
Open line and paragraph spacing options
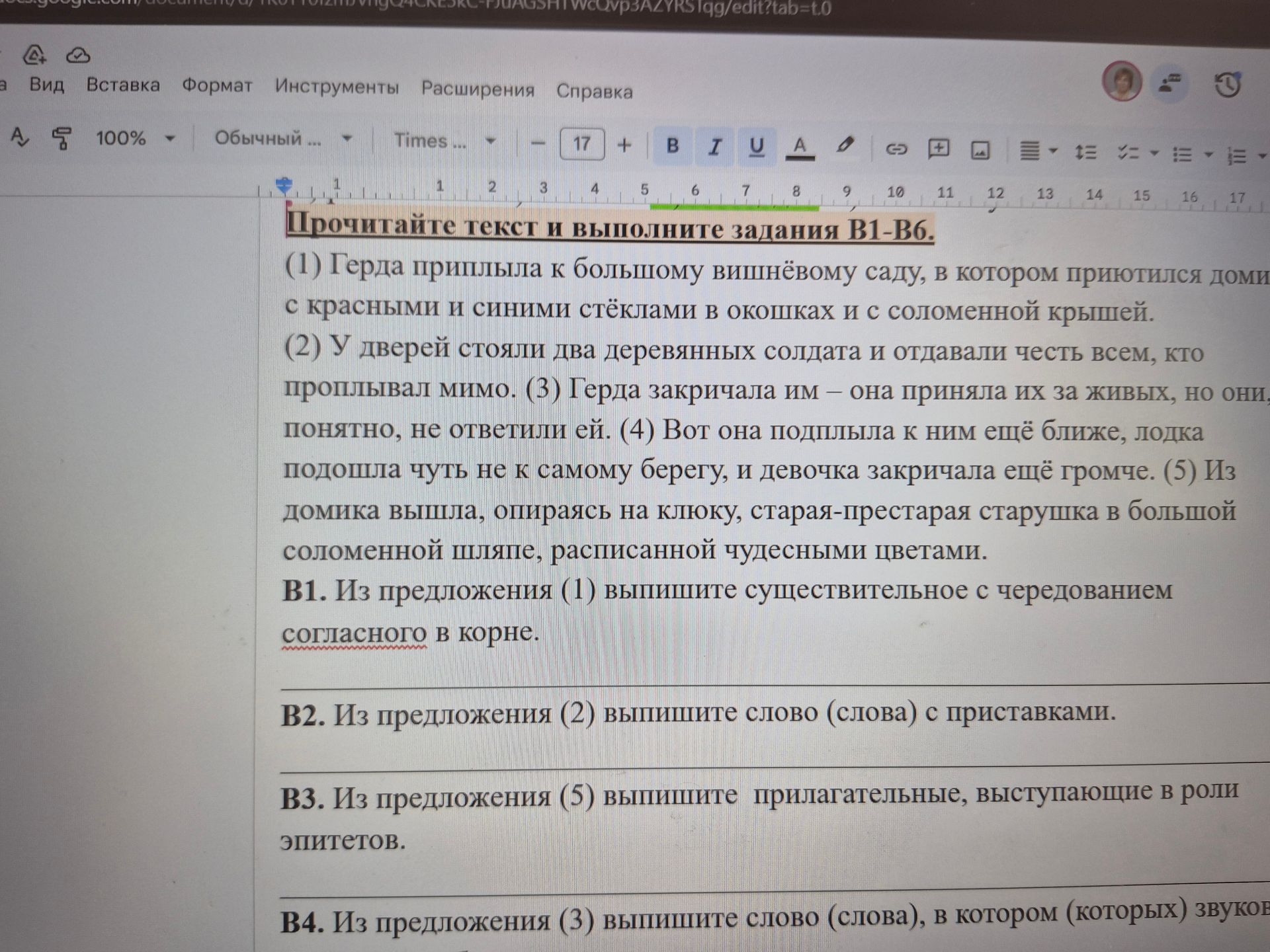pos(1085,153)
